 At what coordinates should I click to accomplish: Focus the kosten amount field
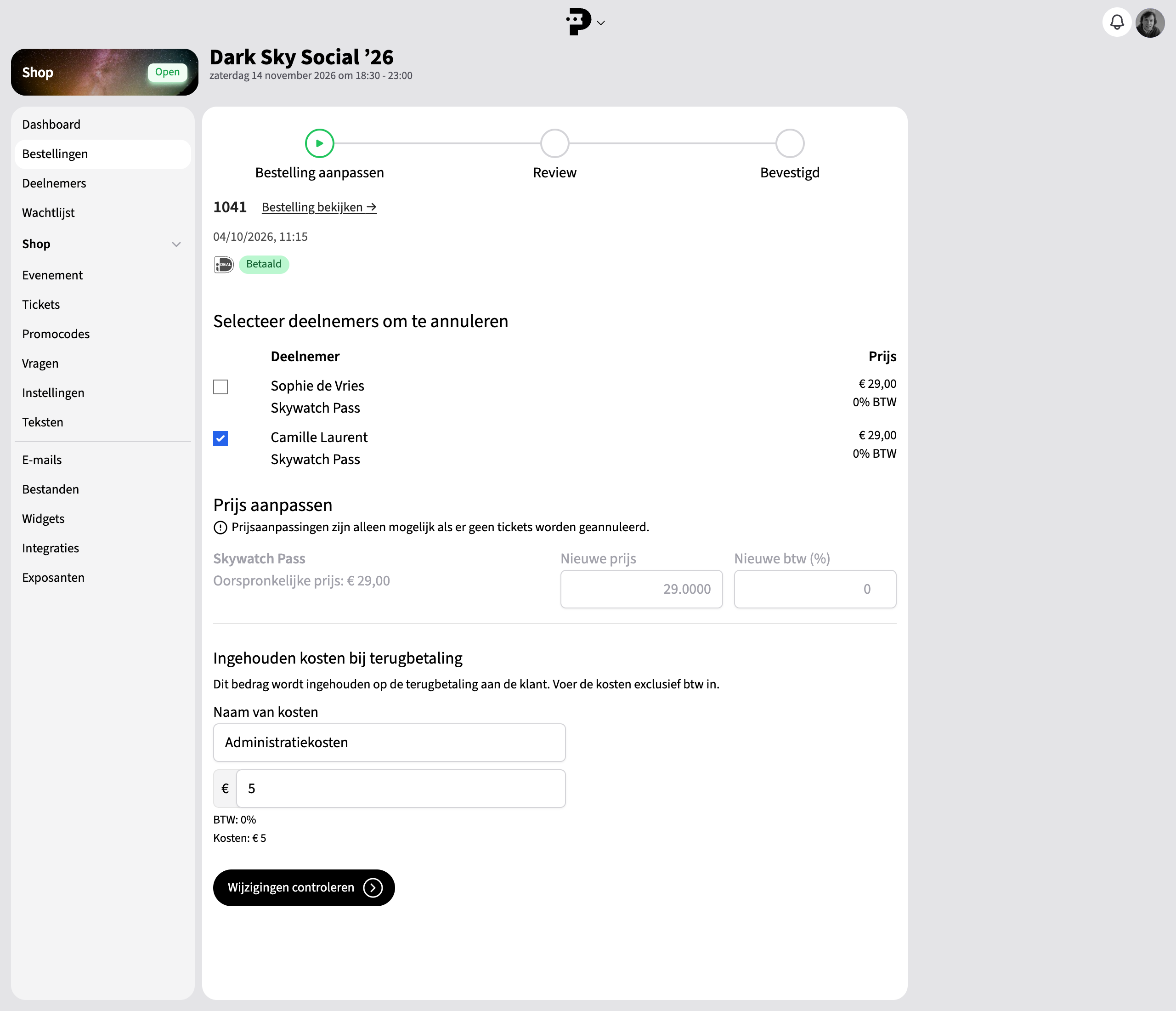pyautogui.click(x=401, y=789)
